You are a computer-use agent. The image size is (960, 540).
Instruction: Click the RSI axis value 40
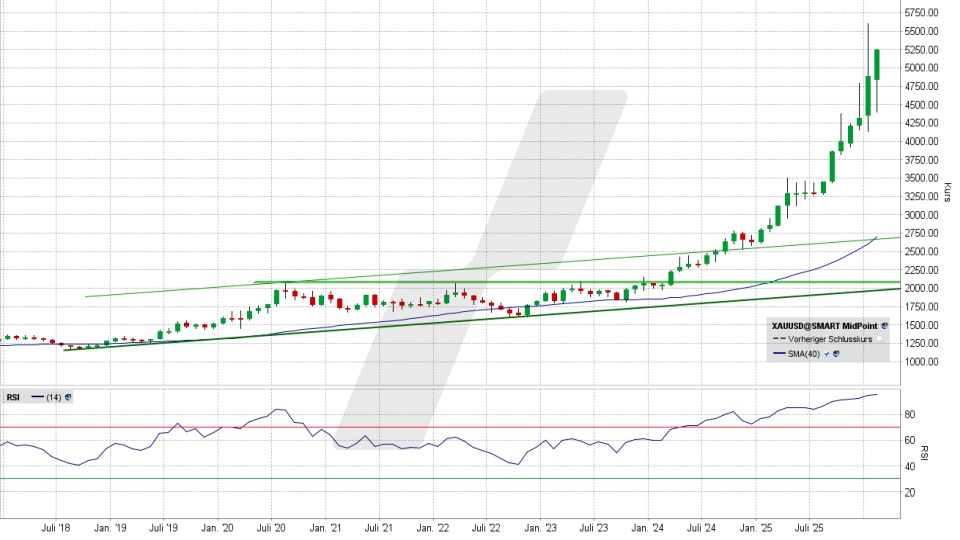[x=910, y=467]
